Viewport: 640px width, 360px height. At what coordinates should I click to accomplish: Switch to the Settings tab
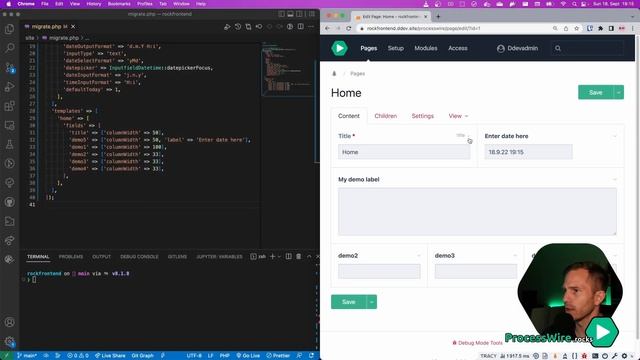(422, 116)
